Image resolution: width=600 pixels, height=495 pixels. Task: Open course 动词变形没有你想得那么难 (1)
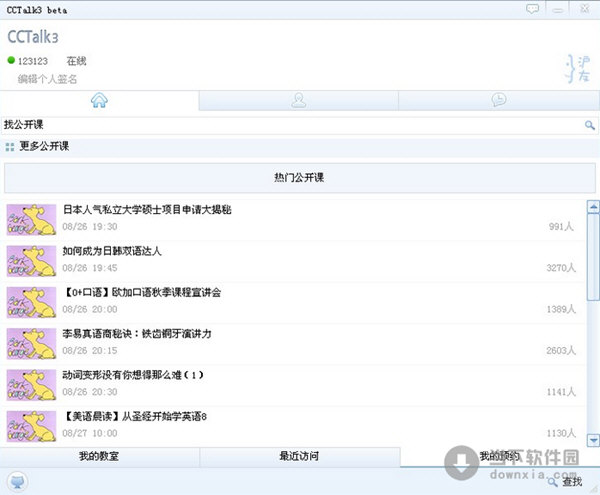coord(133,375)
